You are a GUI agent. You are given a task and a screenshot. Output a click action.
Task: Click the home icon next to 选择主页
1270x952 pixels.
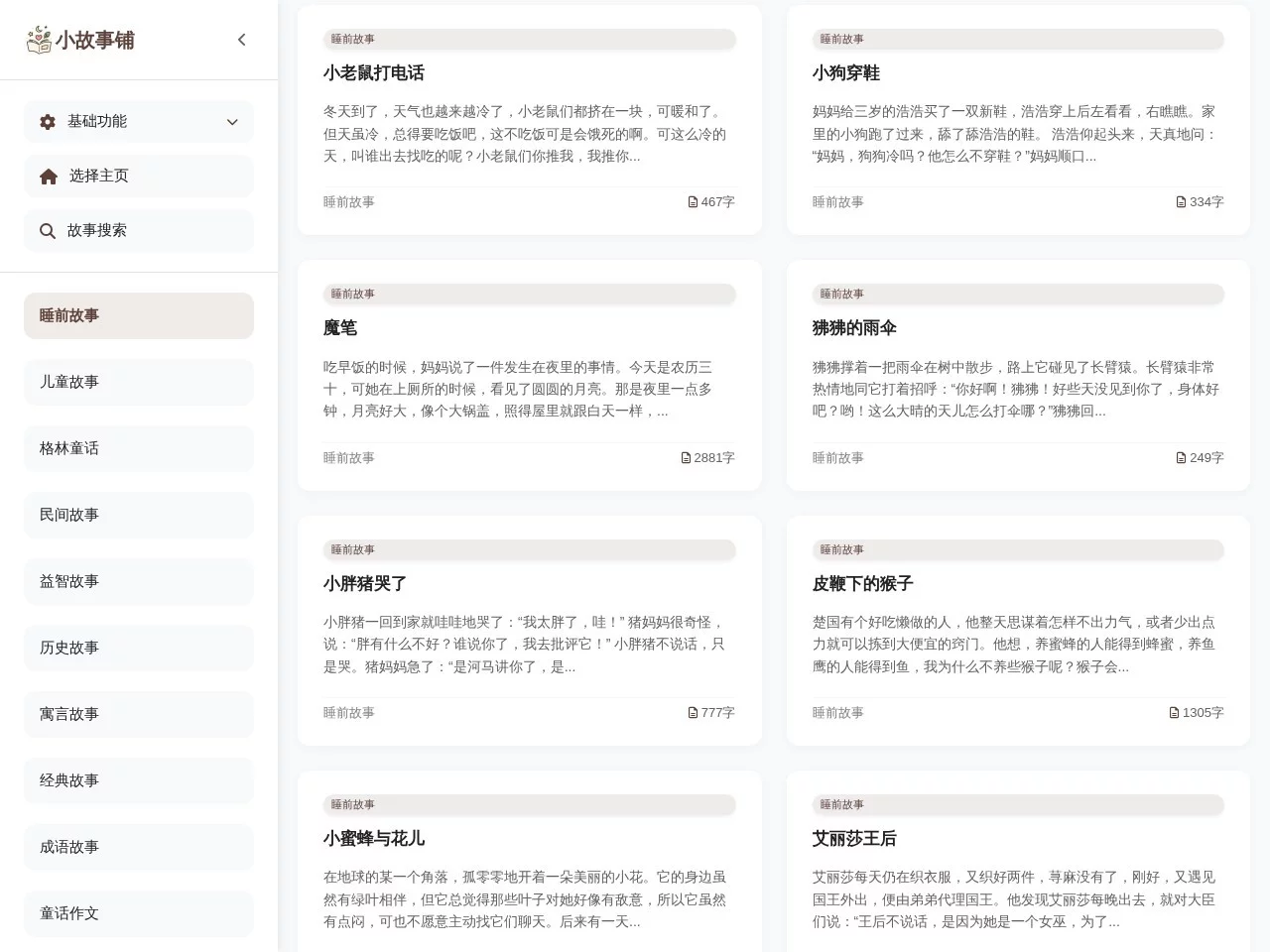coord(47,176)
